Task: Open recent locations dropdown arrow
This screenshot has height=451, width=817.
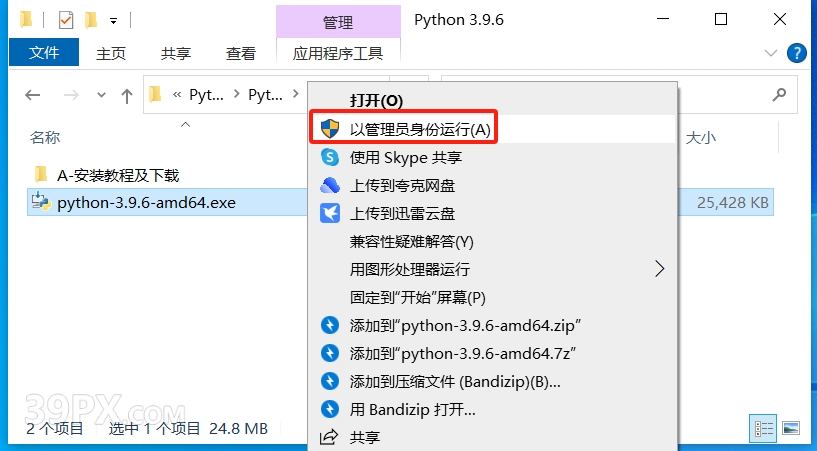Action: [101, 95]
